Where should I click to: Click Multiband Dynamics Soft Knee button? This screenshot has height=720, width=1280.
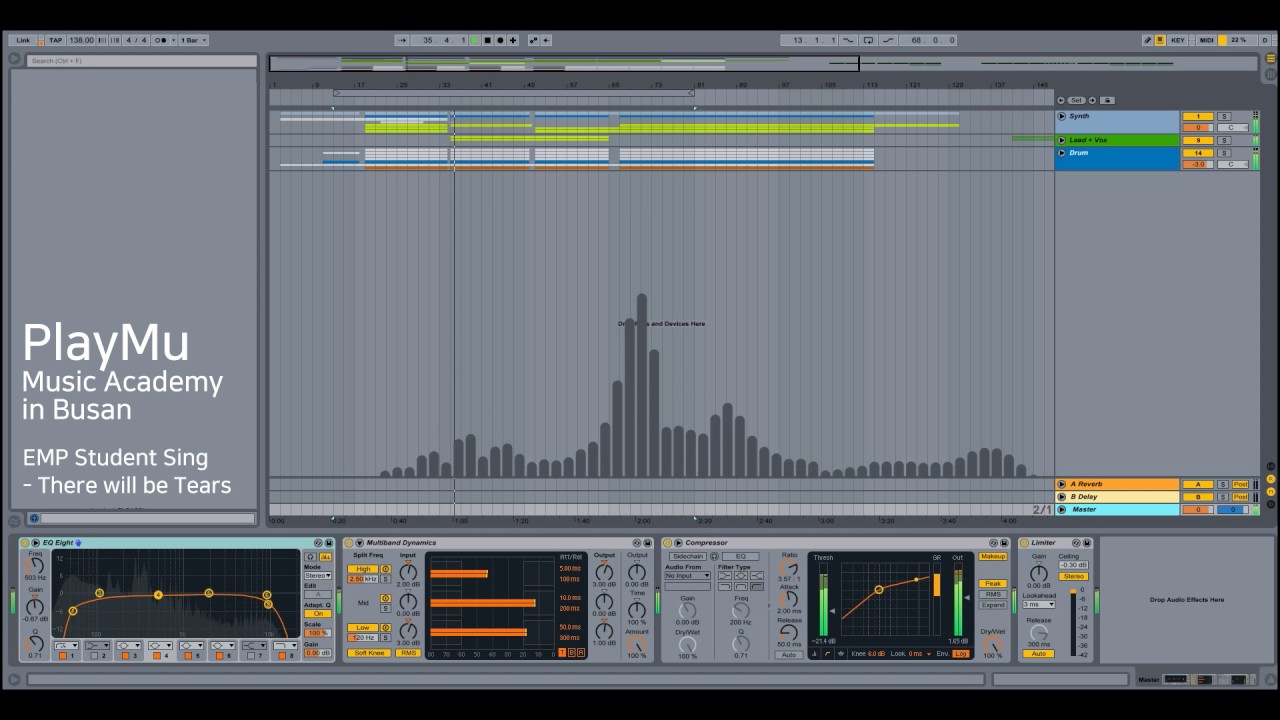(x=369, y=653)
